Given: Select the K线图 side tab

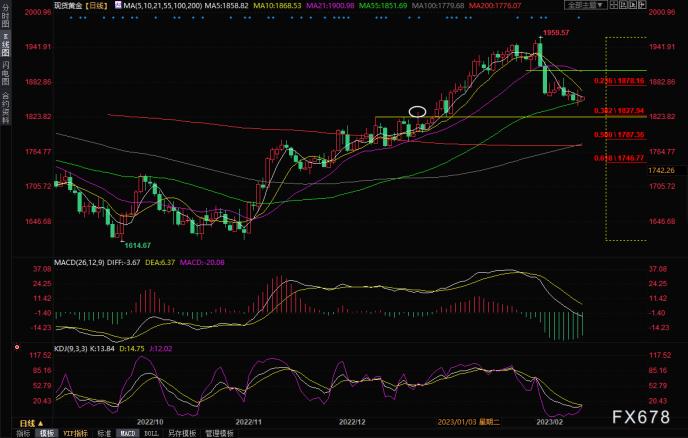Looking at the screenshot, I should coord(5,45).
